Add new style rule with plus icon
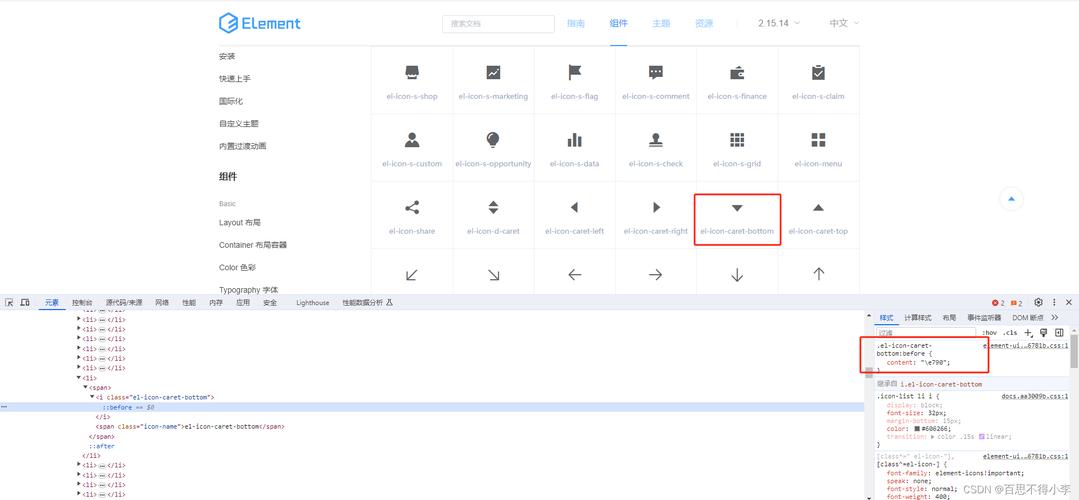Screen dimensions: 1079x500 [1029, 333]
